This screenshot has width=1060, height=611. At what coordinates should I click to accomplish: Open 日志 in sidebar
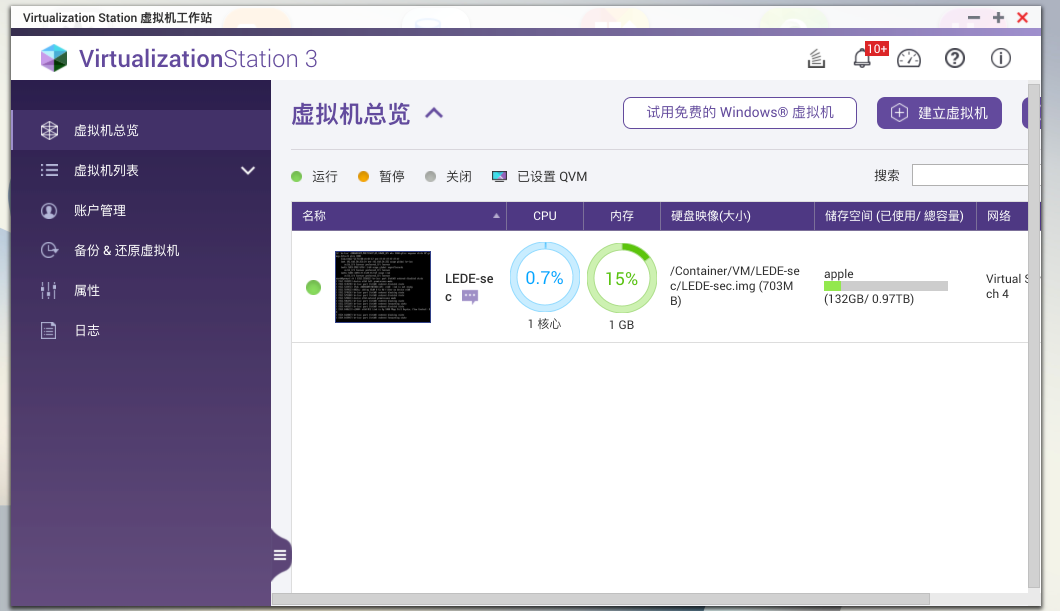(141, 331)
